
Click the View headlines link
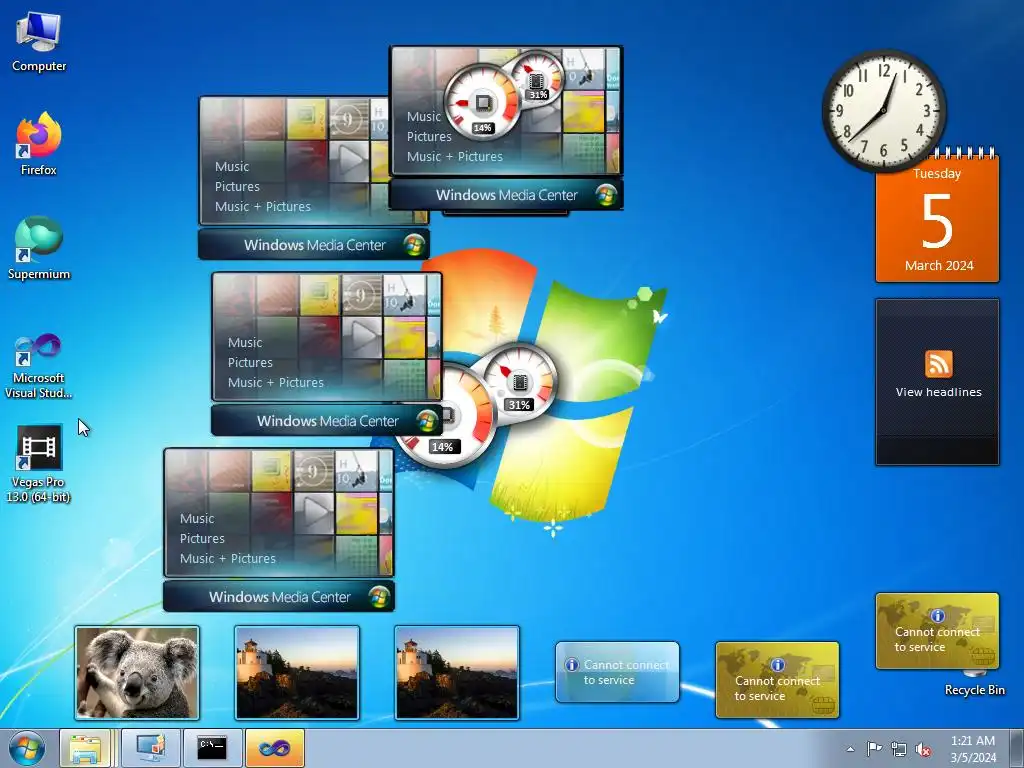[938, 392]
